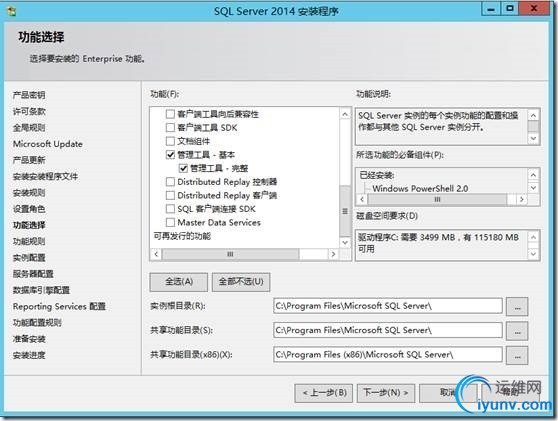
Task: Check Master Data Services feature
Action: tap(170, 222)
